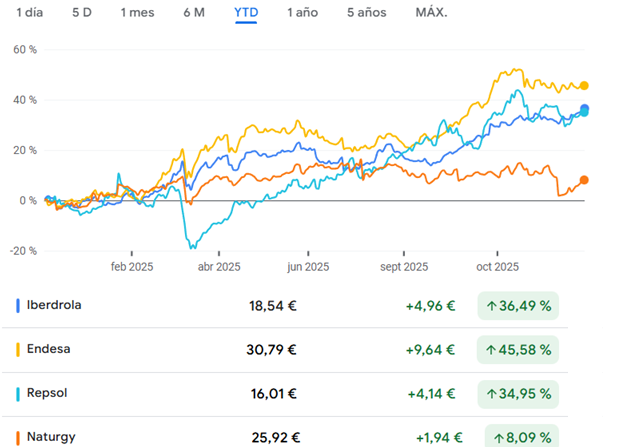Click the Naturgy +8,09 % change badge
Screen dimensions: 618x447
[521, 436]
